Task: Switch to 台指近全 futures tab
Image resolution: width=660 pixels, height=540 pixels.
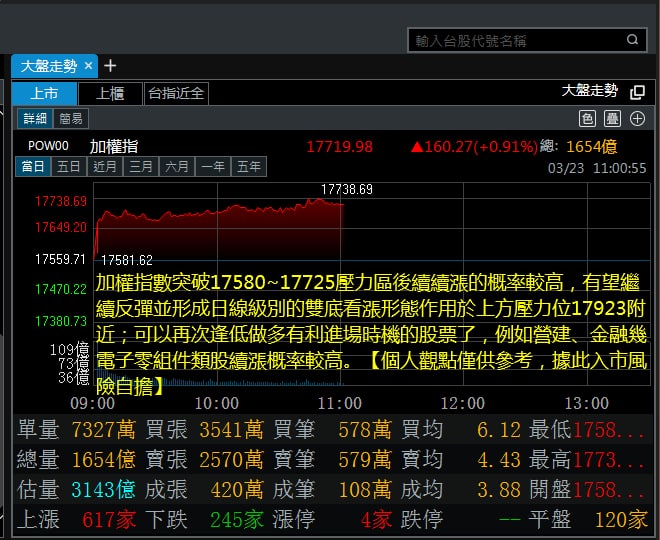Action: point(176,94)
